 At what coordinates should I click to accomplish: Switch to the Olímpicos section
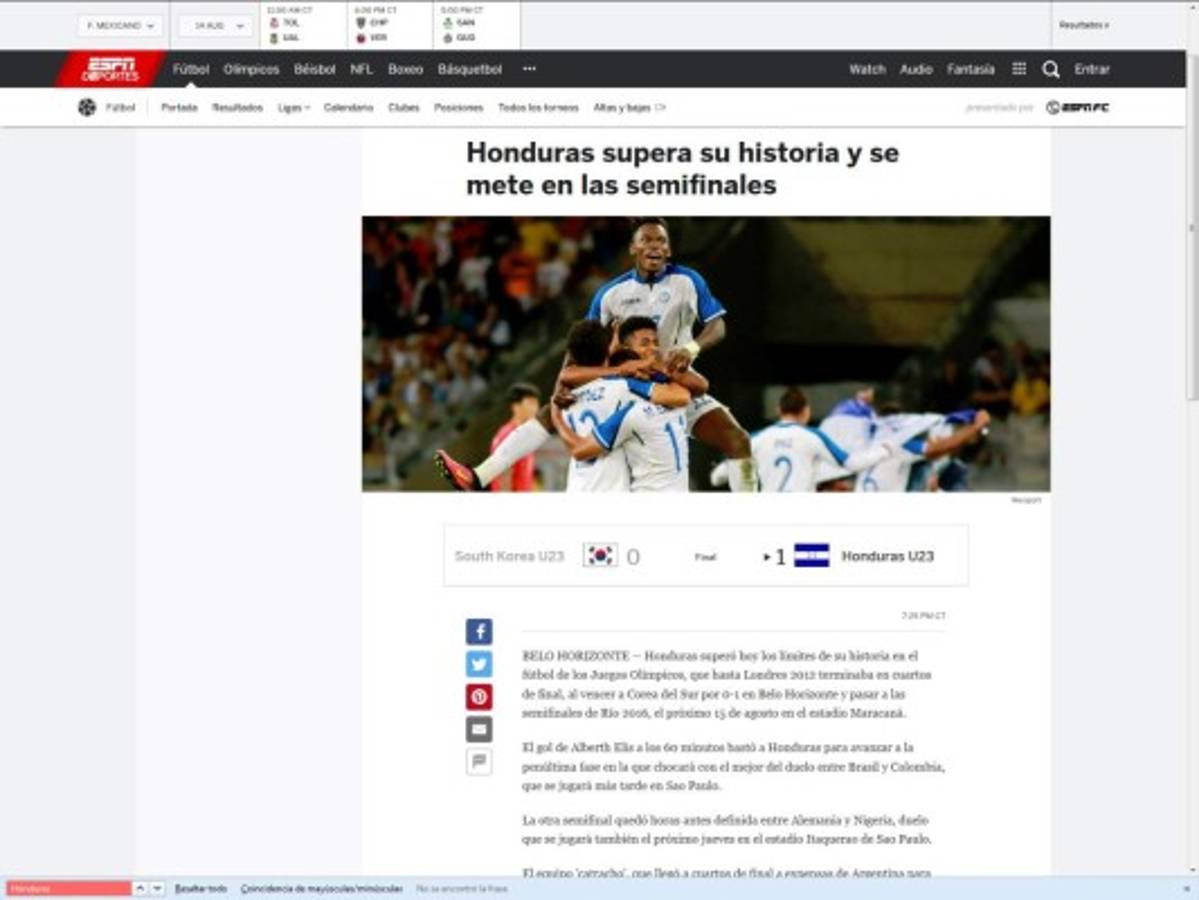click(253, 69)
